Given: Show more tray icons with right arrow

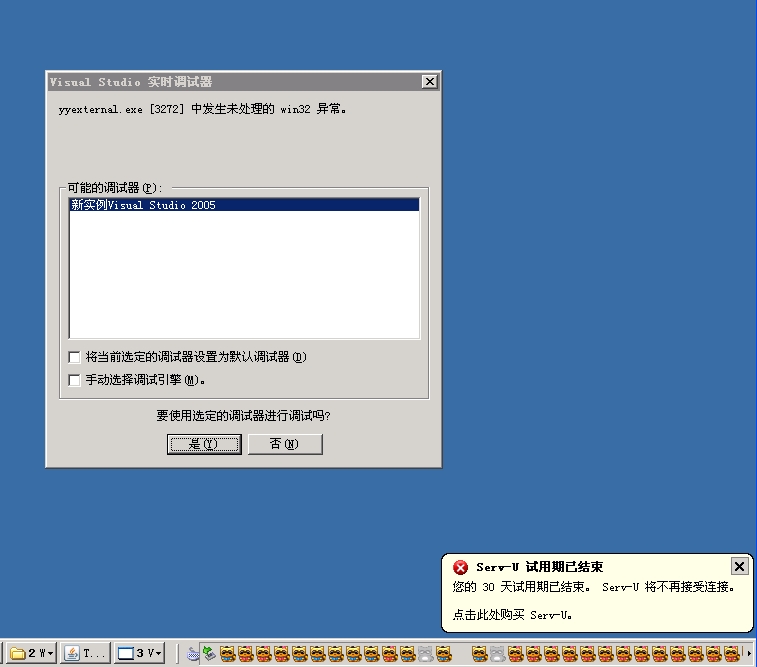Looking at the screenshot, I should (749, 653).
